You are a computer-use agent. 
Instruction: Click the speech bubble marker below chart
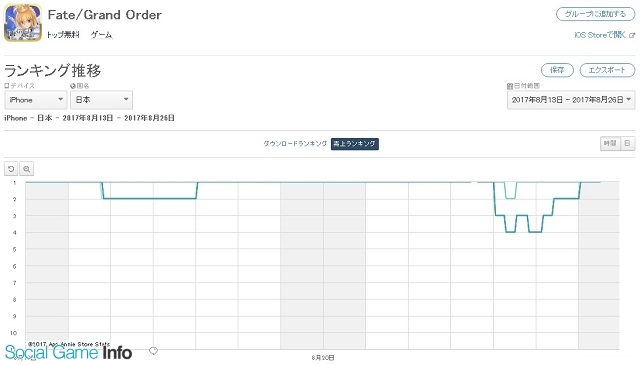(x=153, y=350)
